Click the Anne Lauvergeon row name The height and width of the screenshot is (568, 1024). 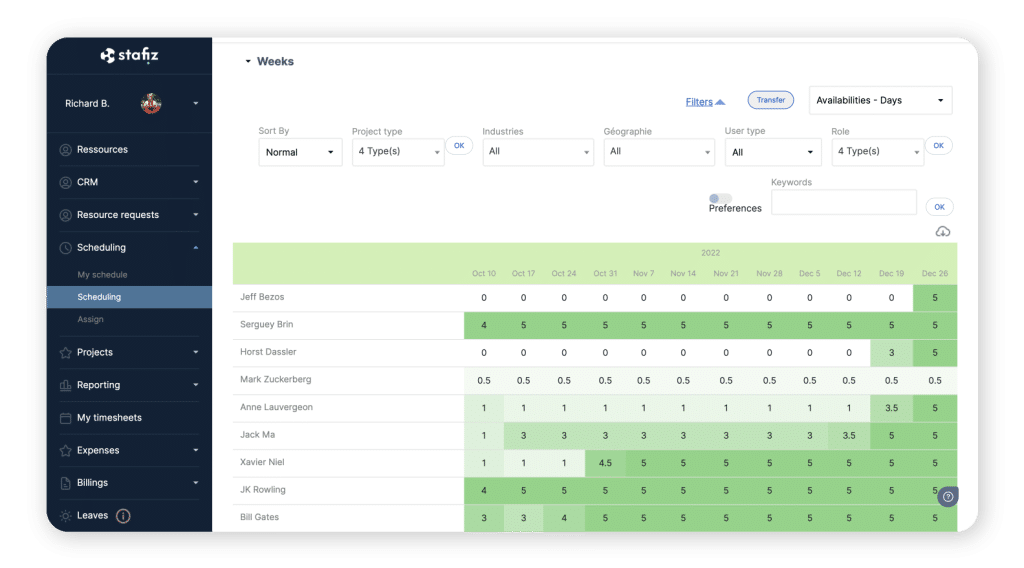pyautogui.click(x=276, y=407)
